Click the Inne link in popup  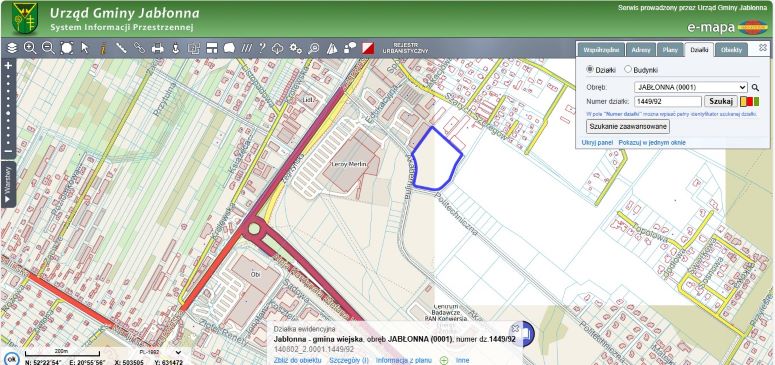[462, 361]
